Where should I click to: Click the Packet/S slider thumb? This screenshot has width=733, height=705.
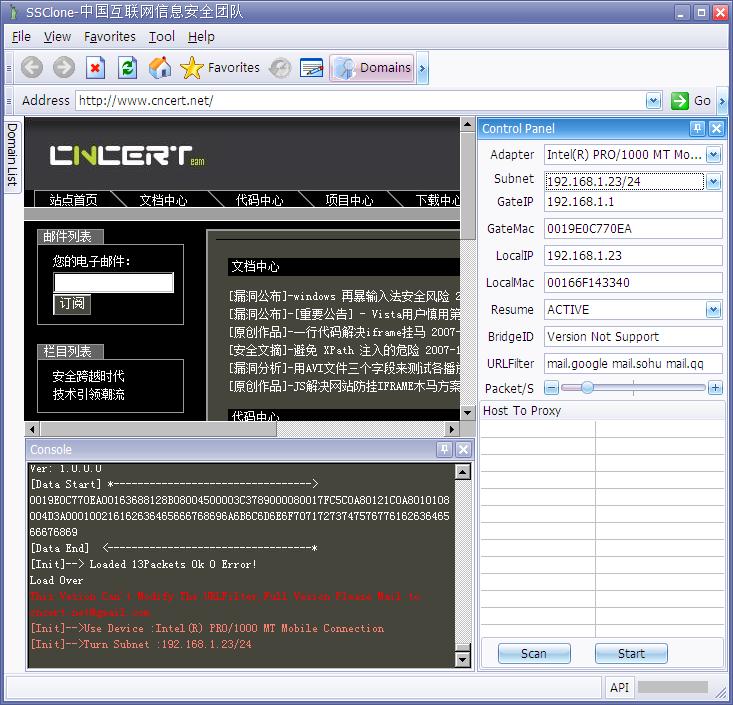pos(587,388)
